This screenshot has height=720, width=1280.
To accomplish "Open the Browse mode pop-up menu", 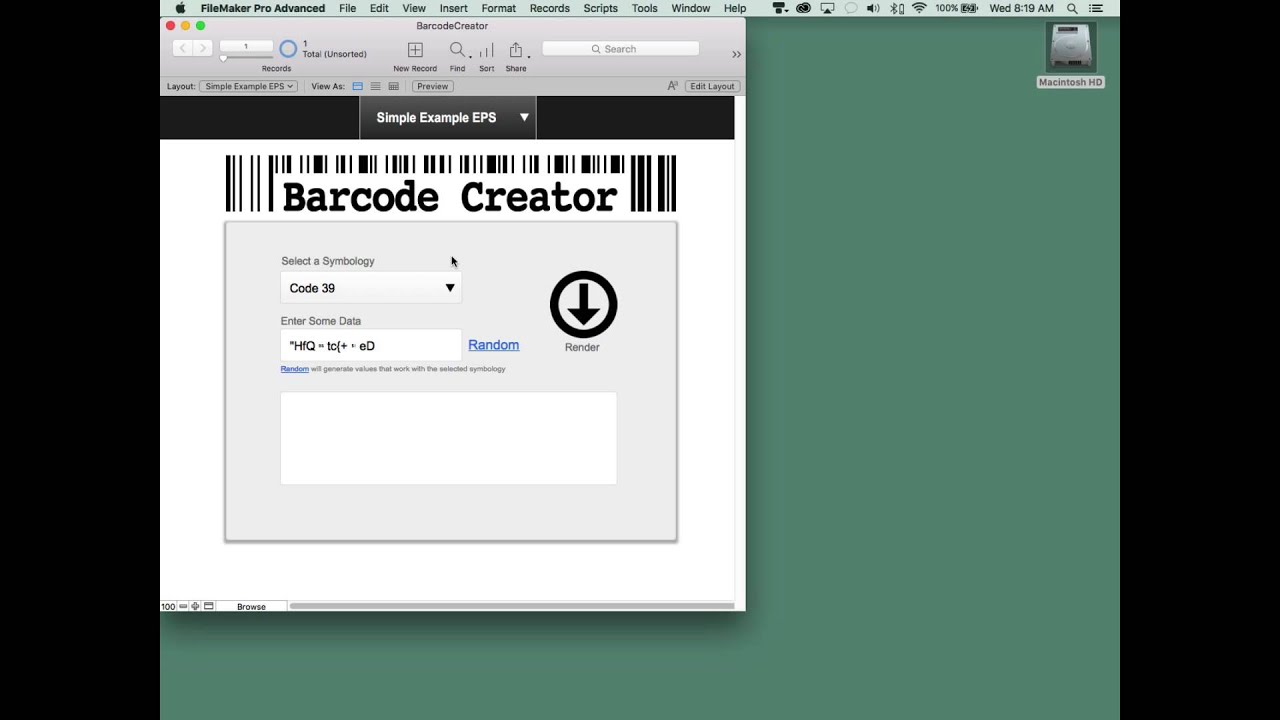I will pos(251,607).
